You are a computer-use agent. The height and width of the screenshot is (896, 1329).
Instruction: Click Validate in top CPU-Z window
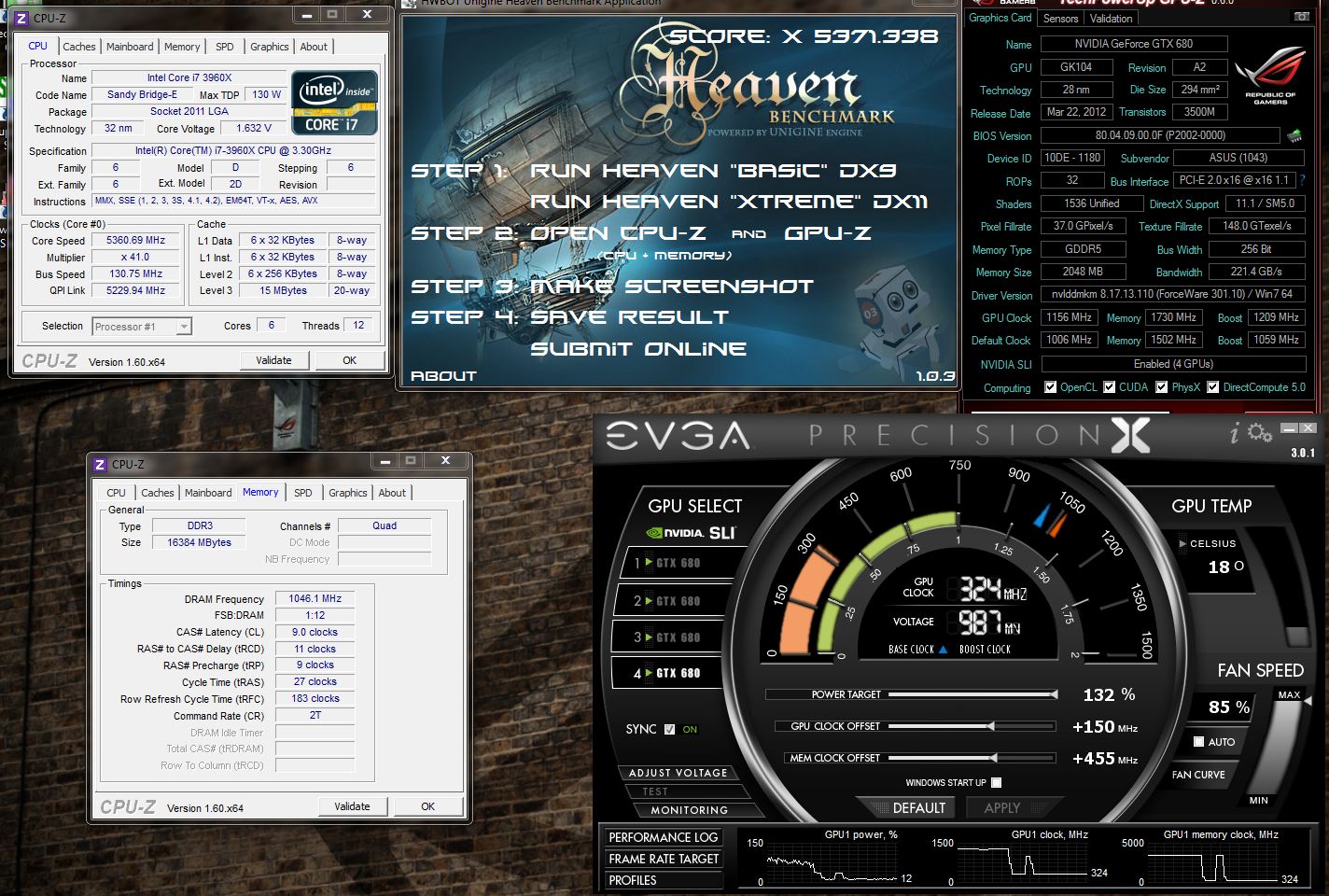point(273,360)
